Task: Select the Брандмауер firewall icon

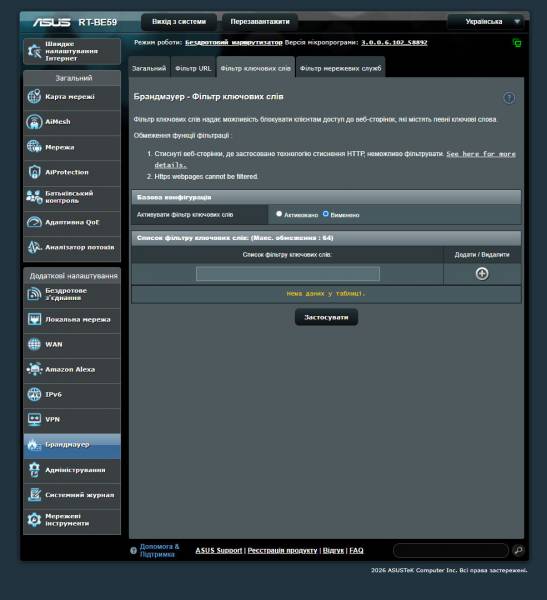Action: click(x=34, y=445)
